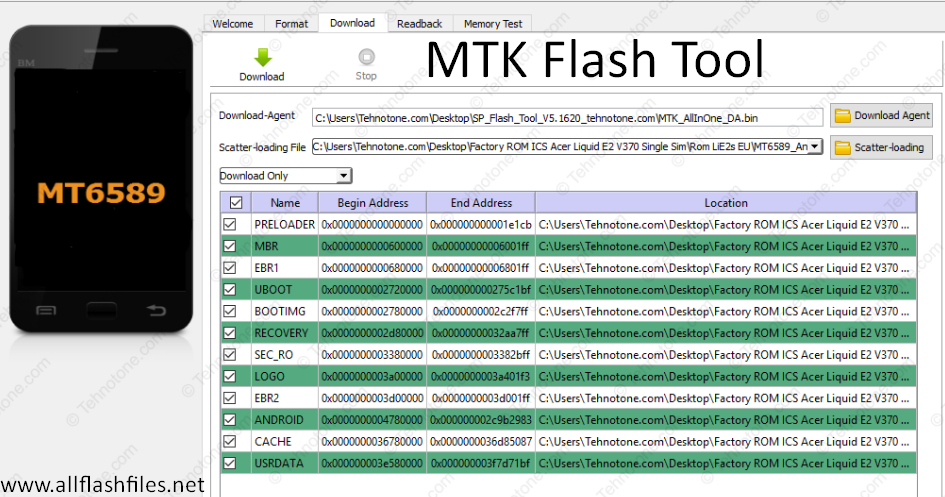Select the BOOTIMG name cell
The width and height of the screenshot is (945, 497).
click(284, 311)
